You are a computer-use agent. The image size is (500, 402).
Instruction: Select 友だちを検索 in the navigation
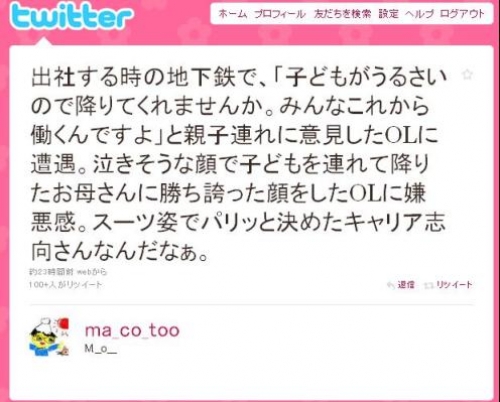coord(342,14)
